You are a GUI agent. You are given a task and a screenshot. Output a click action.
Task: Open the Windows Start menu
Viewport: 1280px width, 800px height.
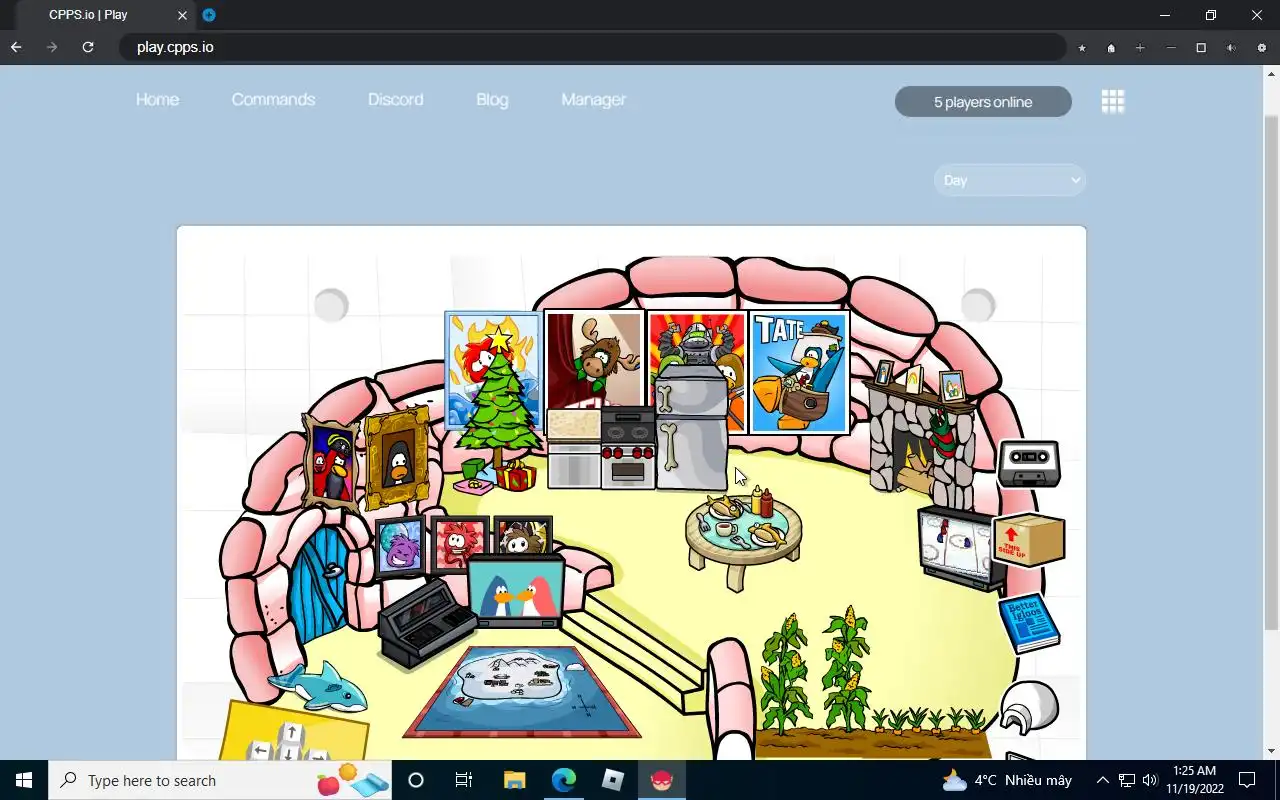coord(24,780)
